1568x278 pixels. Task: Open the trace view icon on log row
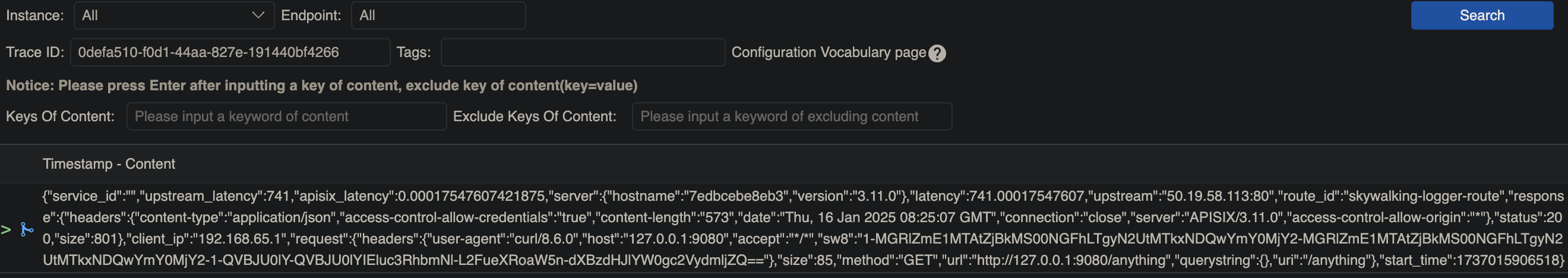[27, 229]
